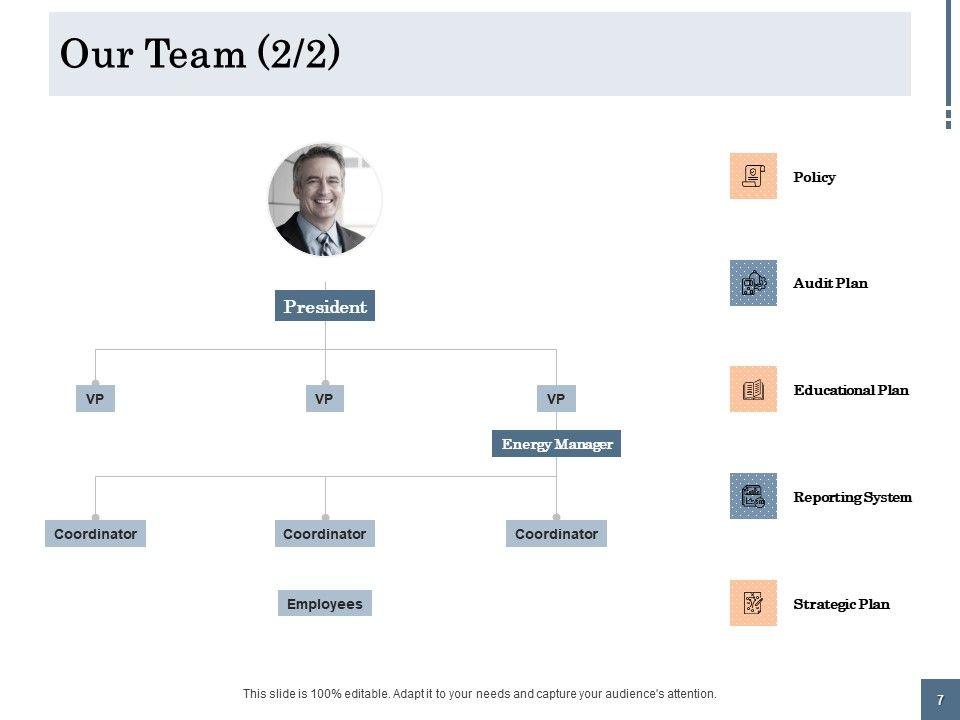Select the Policy text label
The height and width of the screenshot is (720, 960).
click(x=814, y=177)
